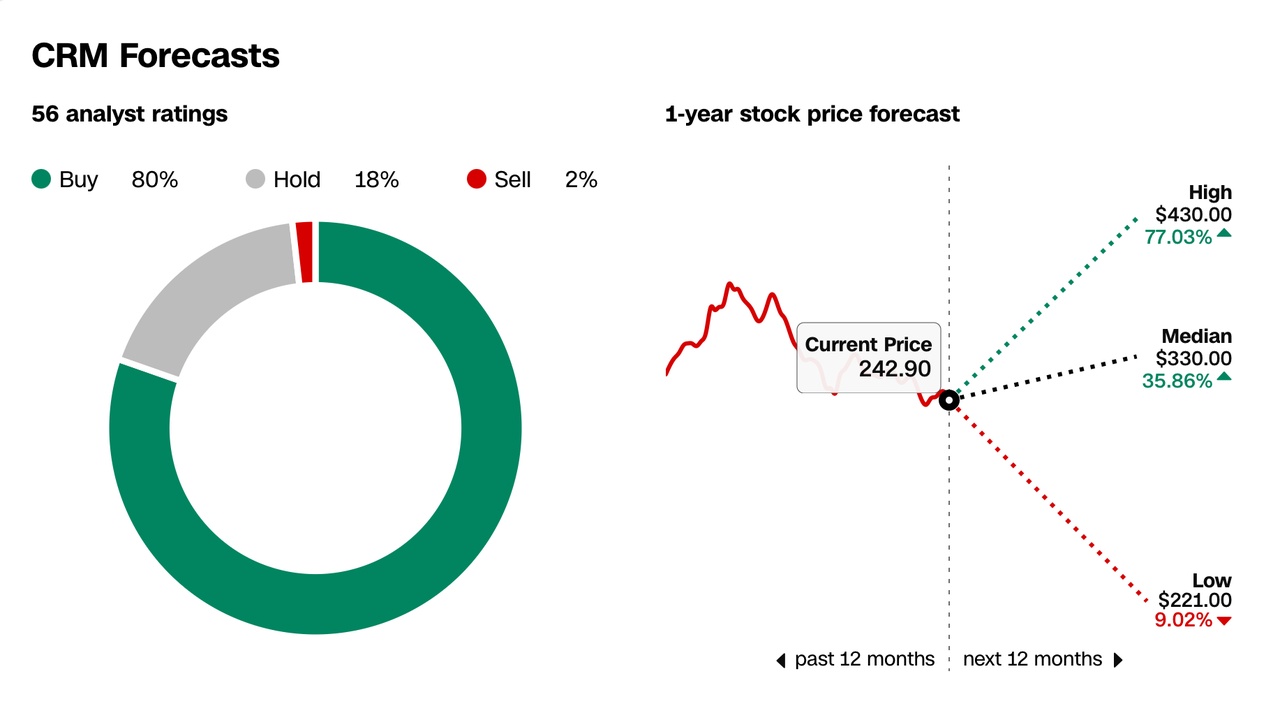
Task: Click the green up triangle beside 35.86%
Action: pos(1224,378)
